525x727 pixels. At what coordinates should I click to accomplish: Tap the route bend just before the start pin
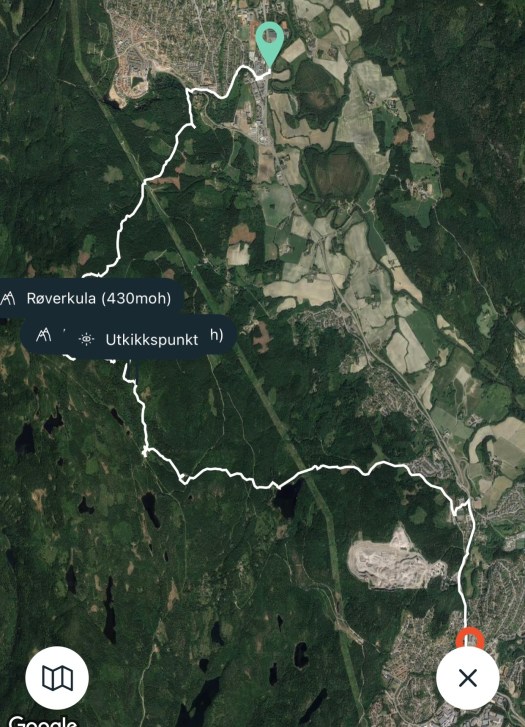(243, 69)
